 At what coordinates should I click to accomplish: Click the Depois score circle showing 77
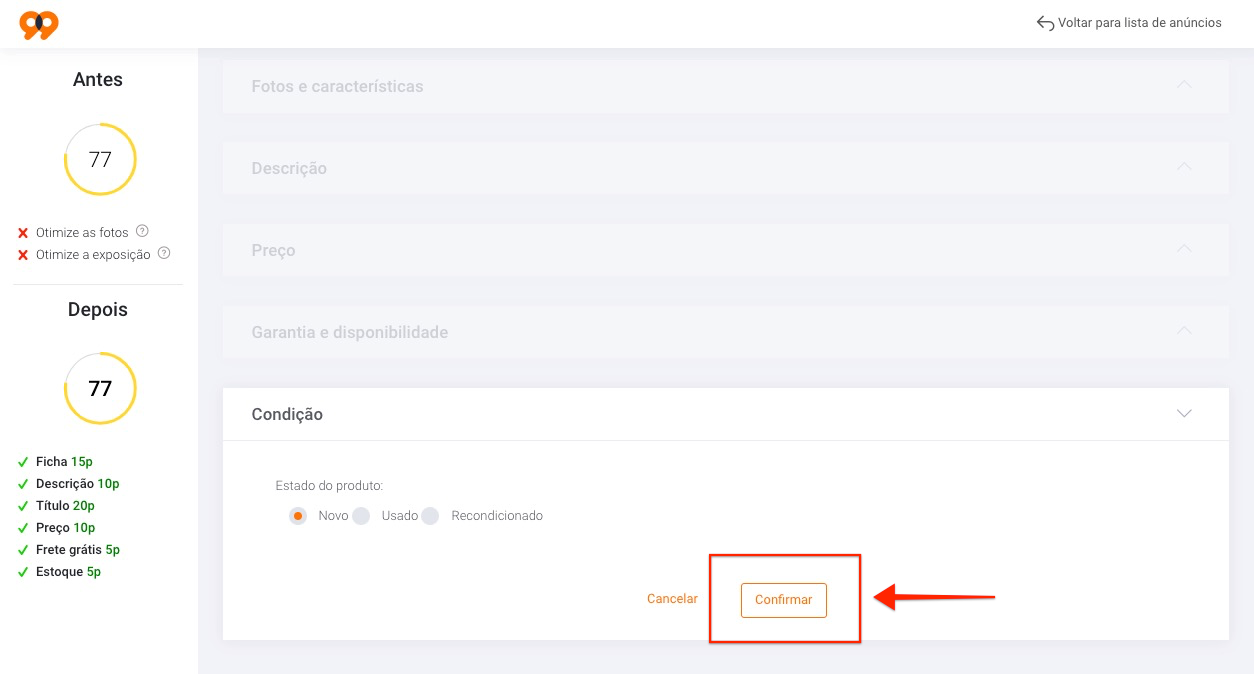pyautogui.click(x=100, y=388)
